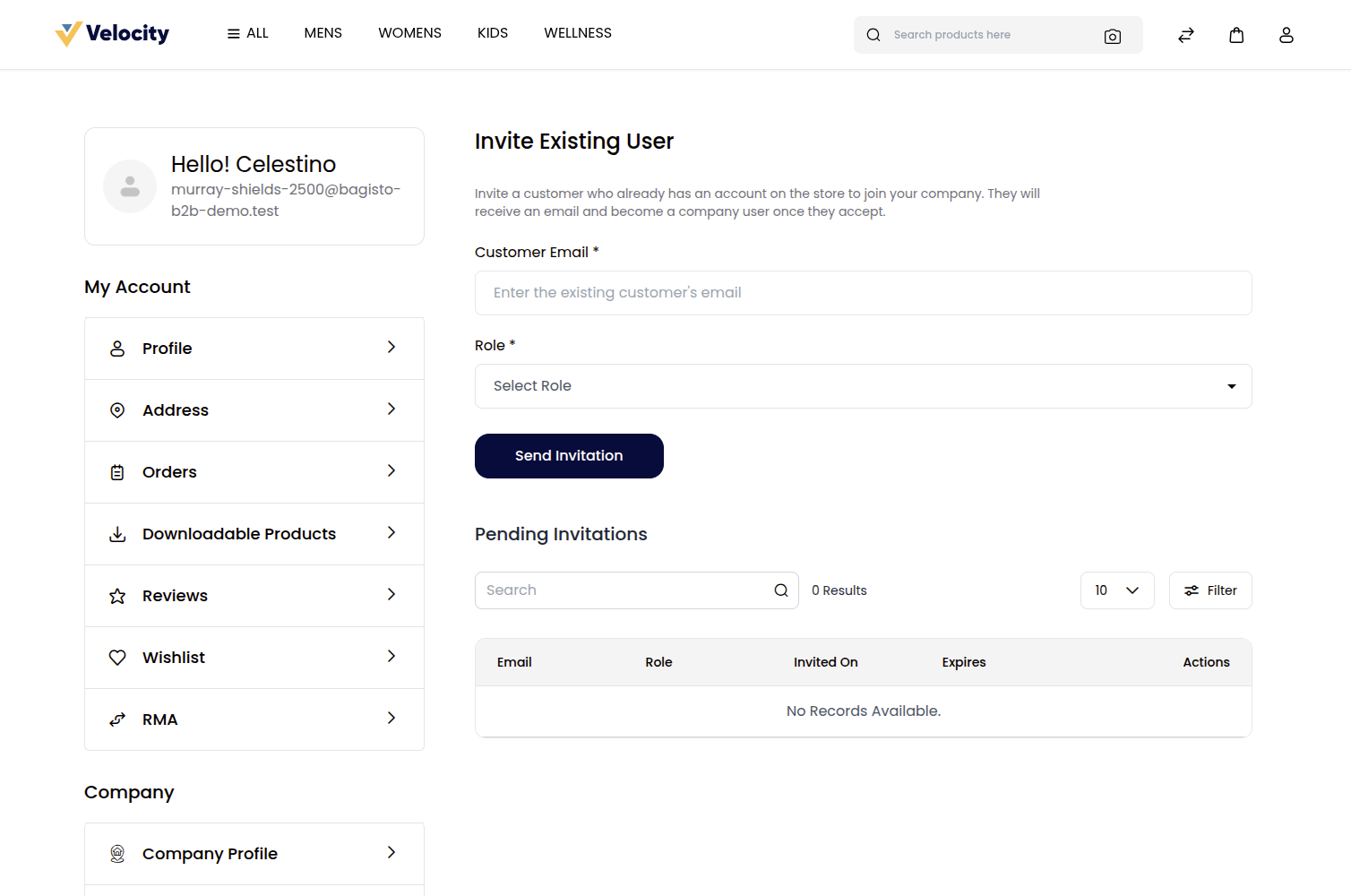Click the Role column header
This screenshot has height=896, width=1351.
tap(658, 662)
